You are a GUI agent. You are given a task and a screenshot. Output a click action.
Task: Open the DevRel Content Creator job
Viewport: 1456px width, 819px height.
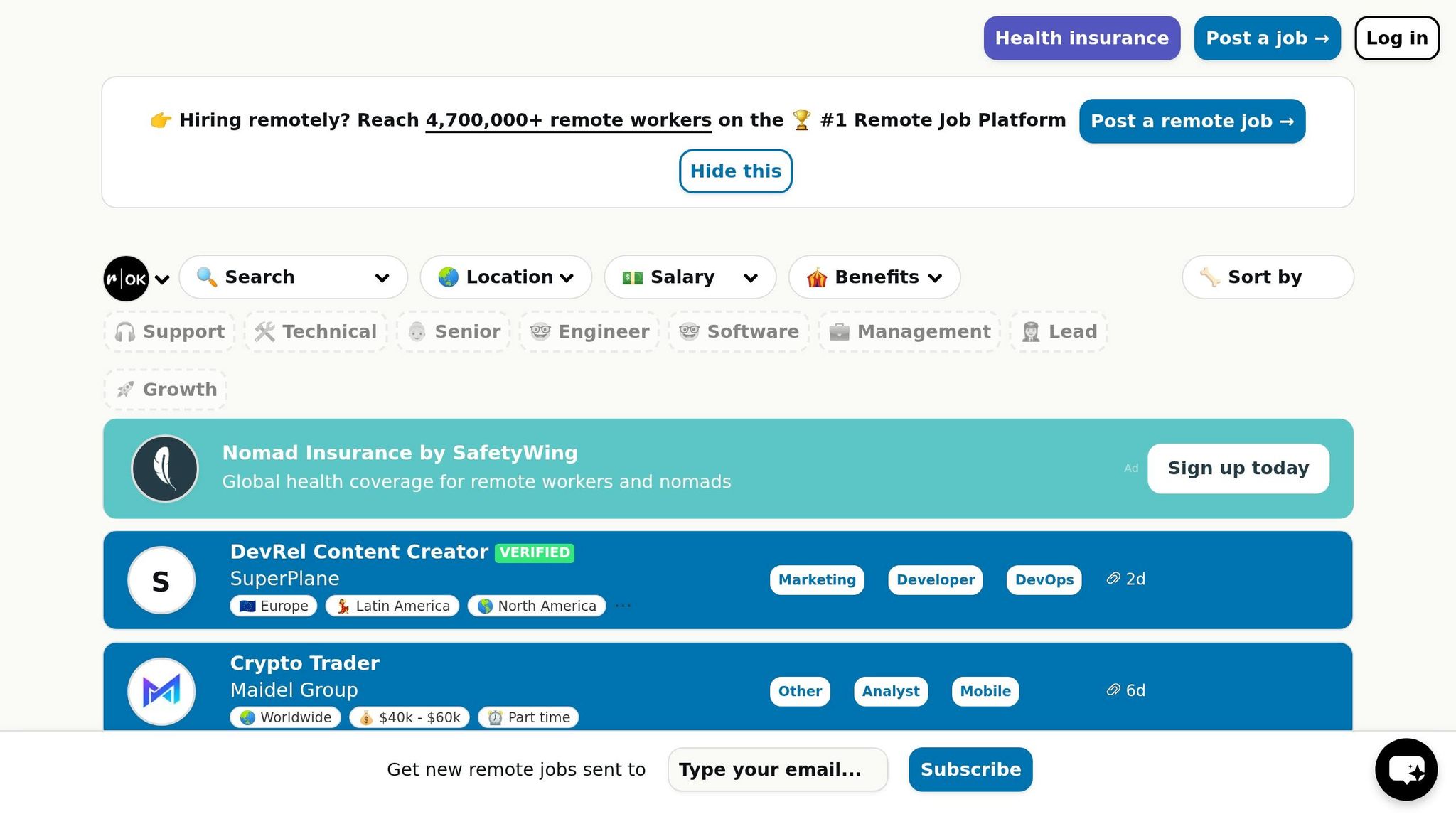pyautogui.click(x=359, y=552)
